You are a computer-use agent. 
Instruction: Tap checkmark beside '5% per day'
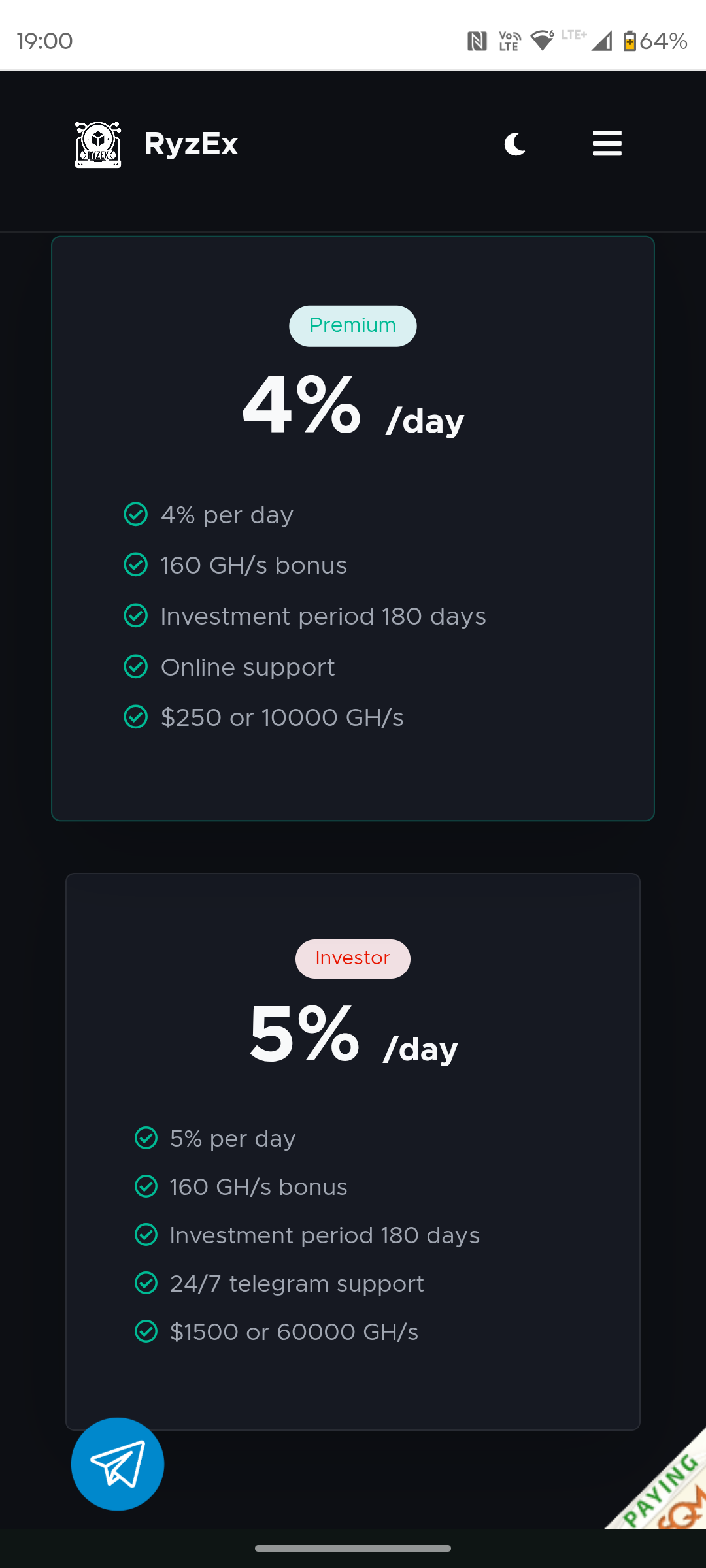click(x=146, y=1137)
